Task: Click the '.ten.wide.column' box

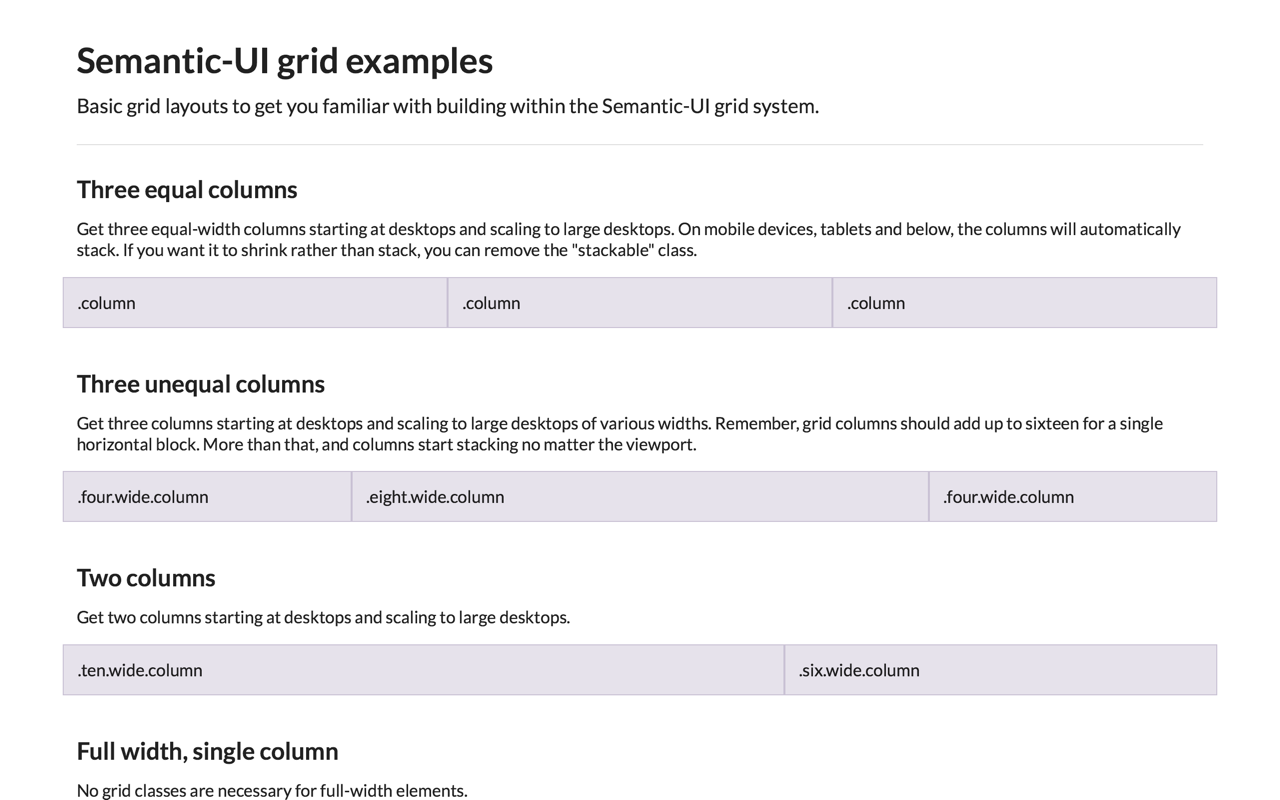Action: 423,670
